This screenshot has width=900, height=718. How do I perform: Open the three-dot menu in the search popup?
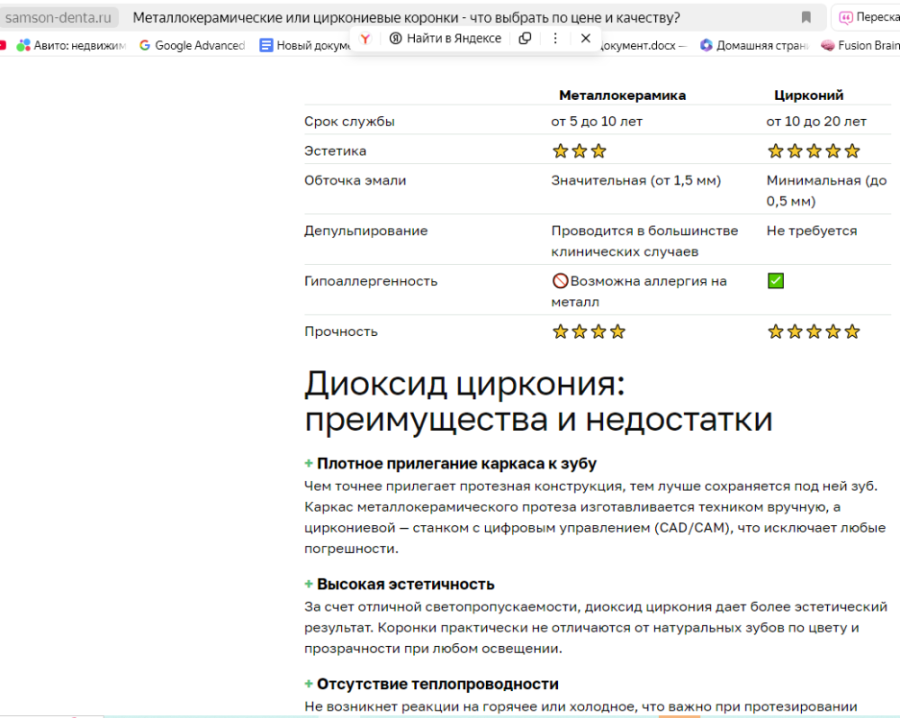coord(555,38)
